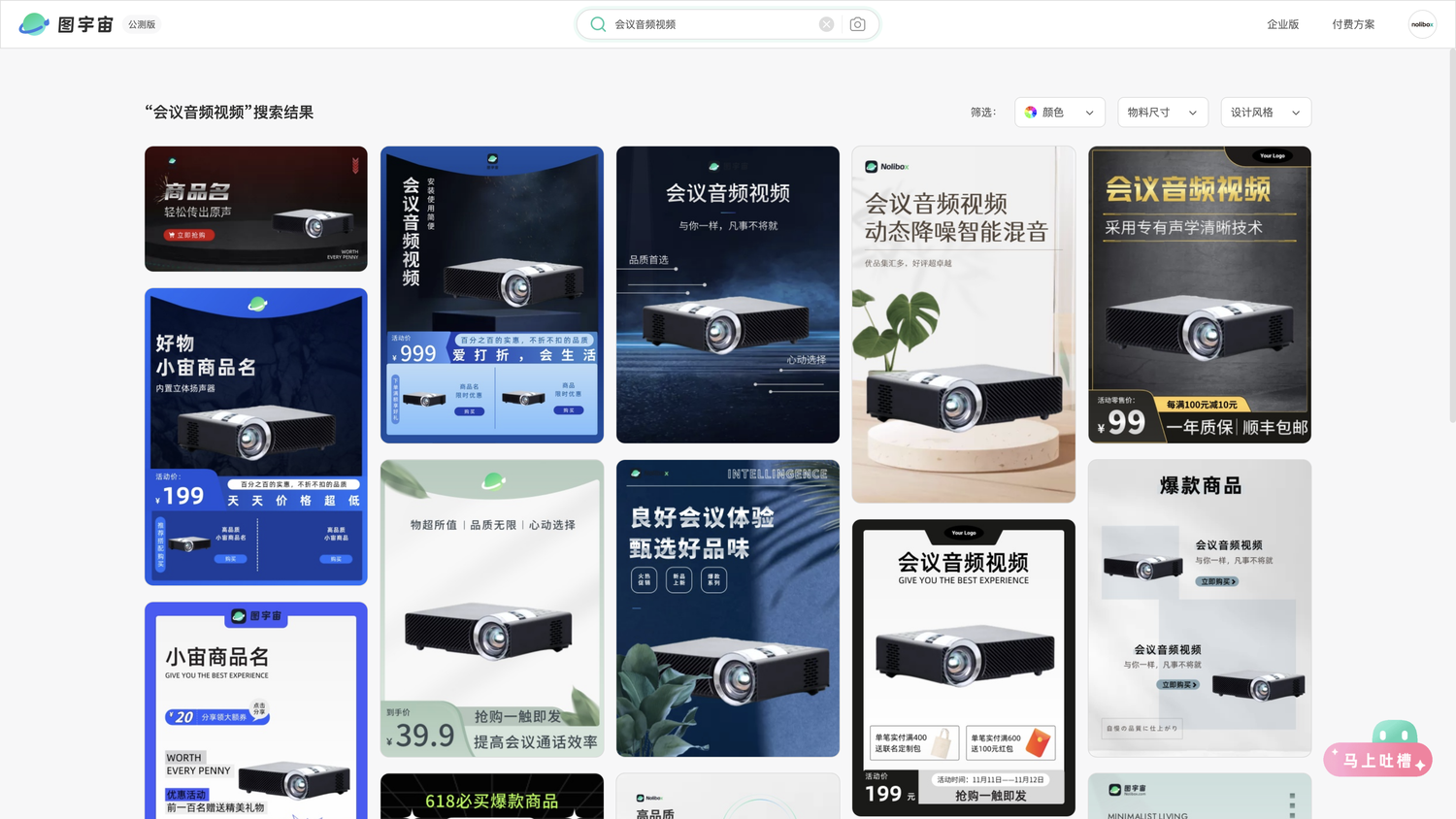Viewport: 1456px width, 819px height.
Task: Click the 图宇宙 planet logo icon
Action: coord(34,24)
